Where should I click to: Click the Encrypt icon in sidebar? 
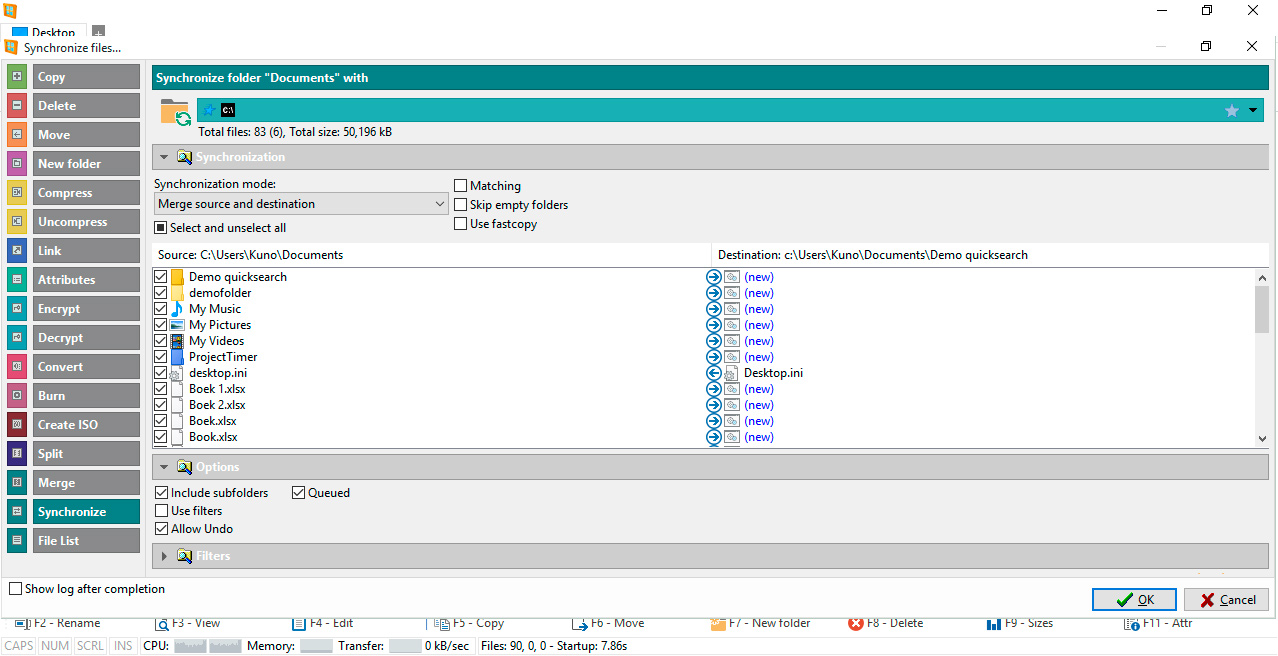coord(17,309)
